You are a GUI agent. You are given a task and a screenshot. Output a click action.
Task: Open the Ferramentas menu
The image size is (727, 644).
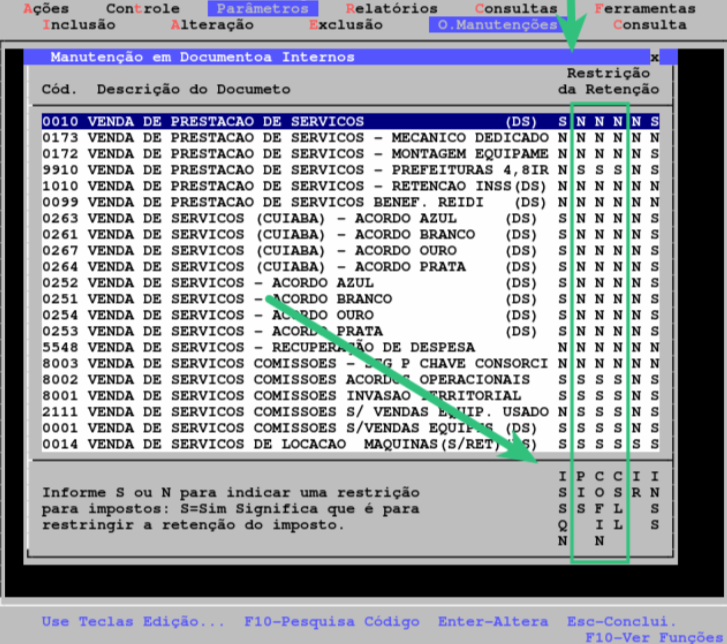(x=645, y=9)
